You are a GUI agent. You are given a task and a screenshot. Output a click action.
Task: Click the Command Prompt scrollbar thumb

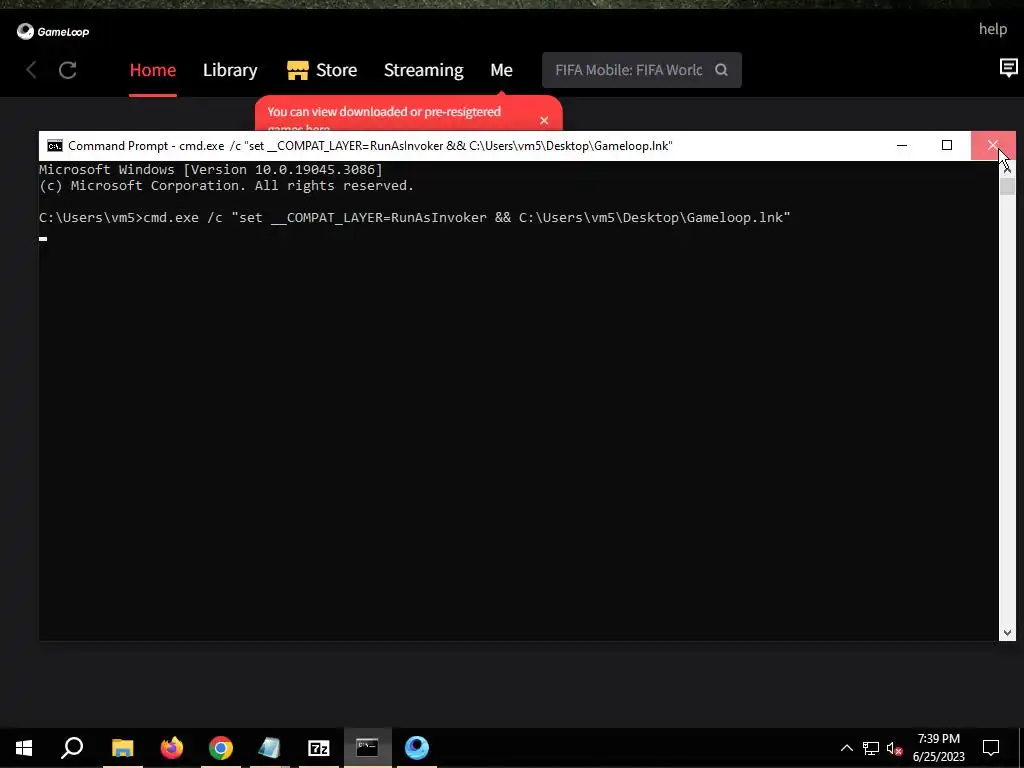[1007, 185]
